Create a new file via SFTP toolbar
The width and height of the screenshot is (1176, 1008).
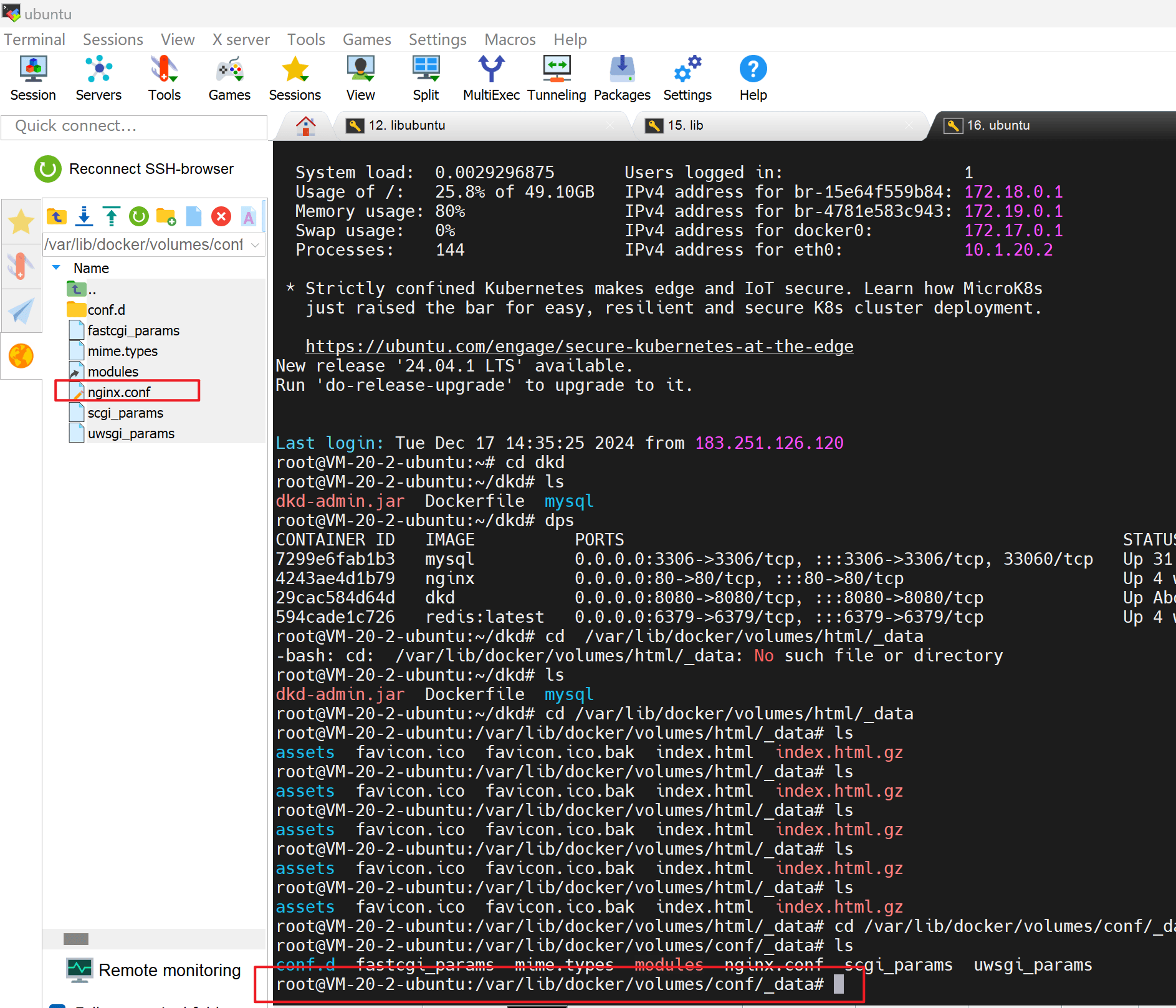(194, 216)
